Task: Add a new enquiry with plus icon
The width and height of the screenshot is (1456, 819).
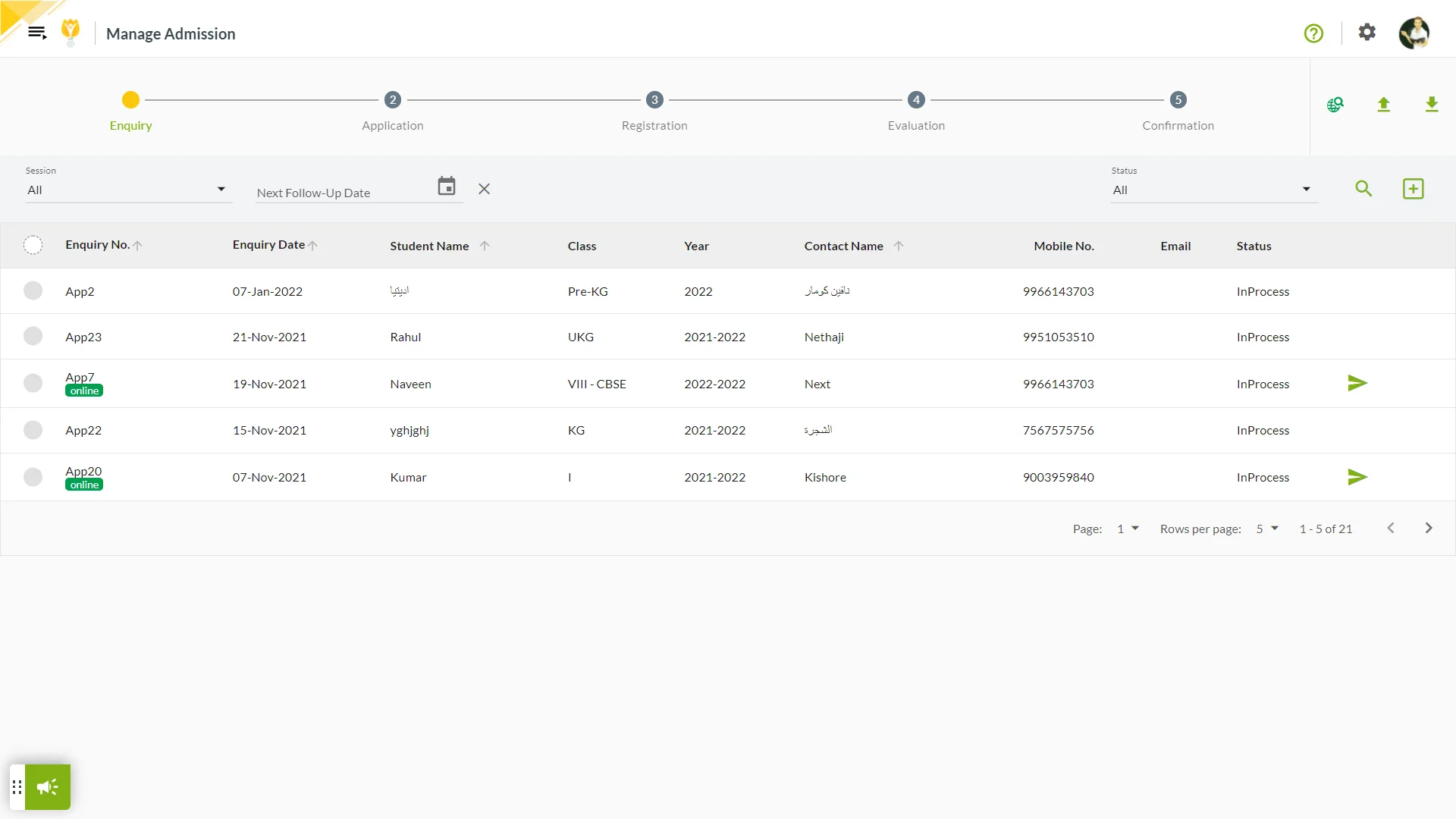Action: click(1414, 189)
